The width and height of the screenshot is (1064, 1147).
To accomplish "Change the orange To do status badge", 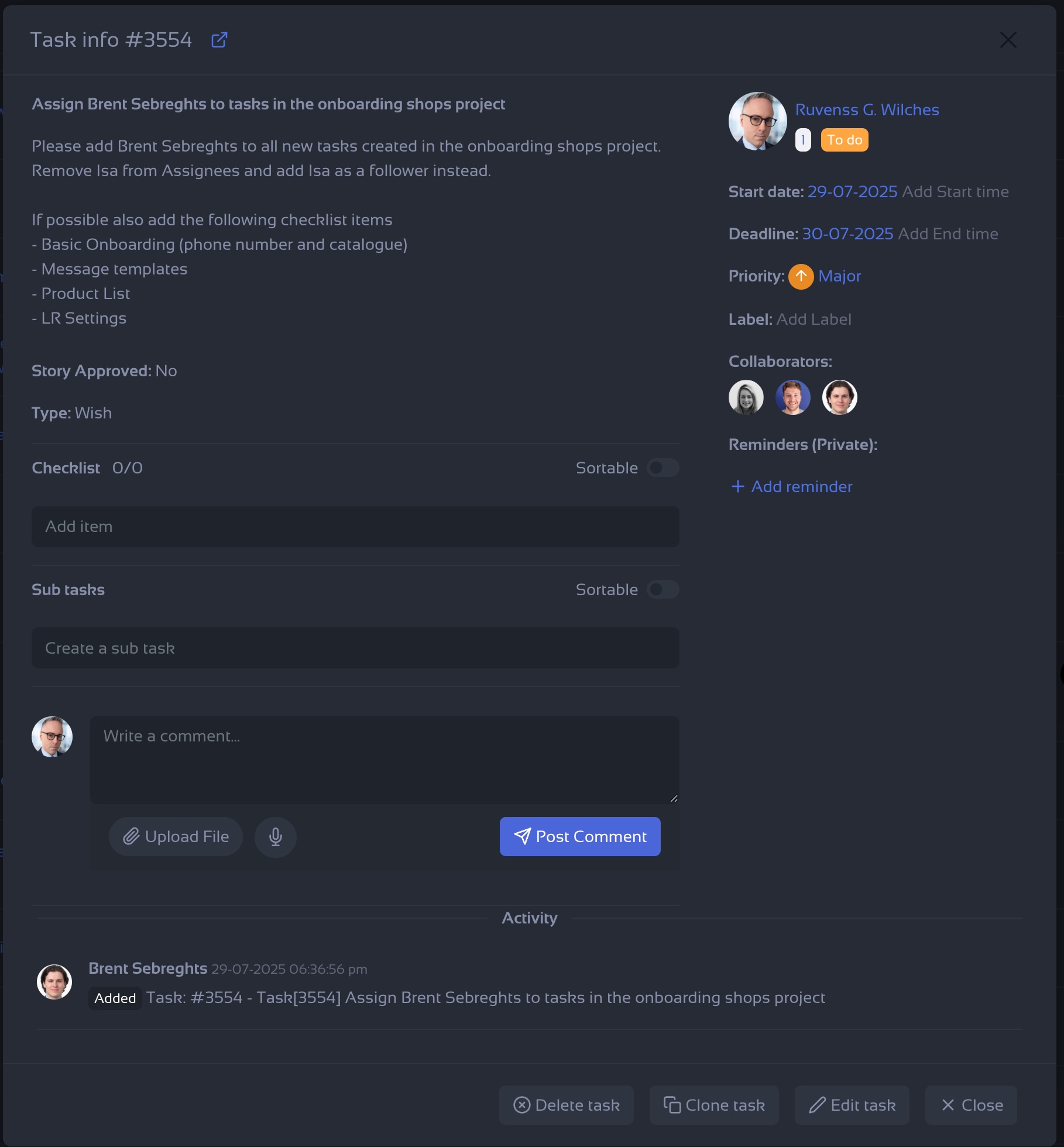I will point(845,140).
